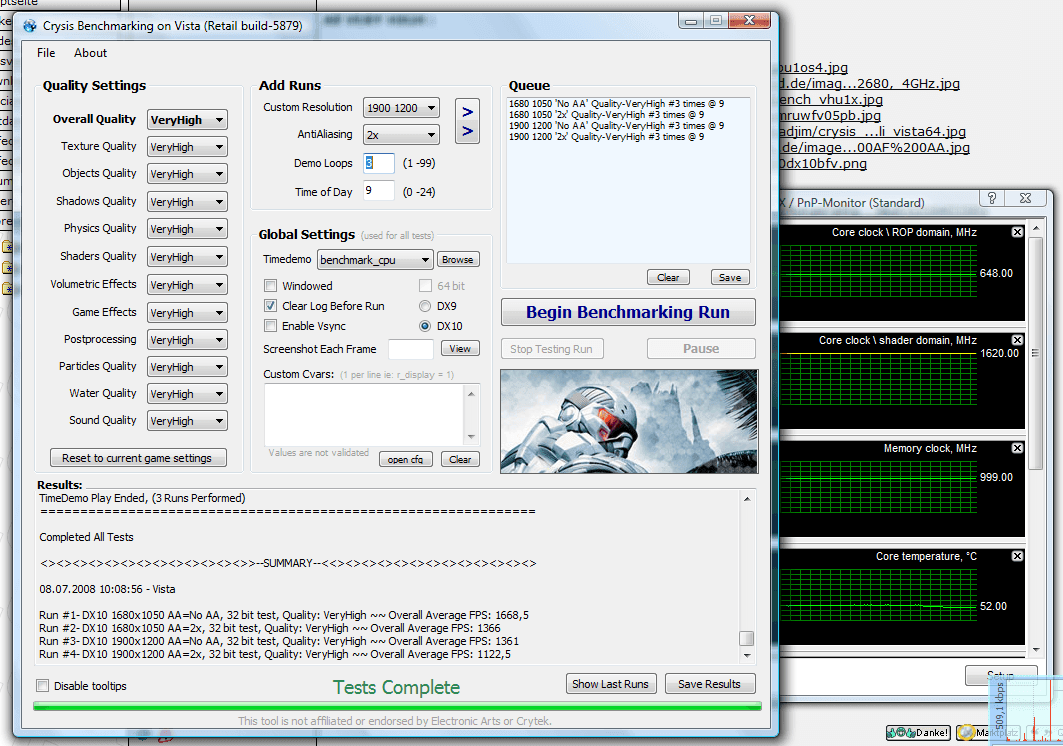
Task: Select the DX9 radio button
Action: [x=425, y=306]
